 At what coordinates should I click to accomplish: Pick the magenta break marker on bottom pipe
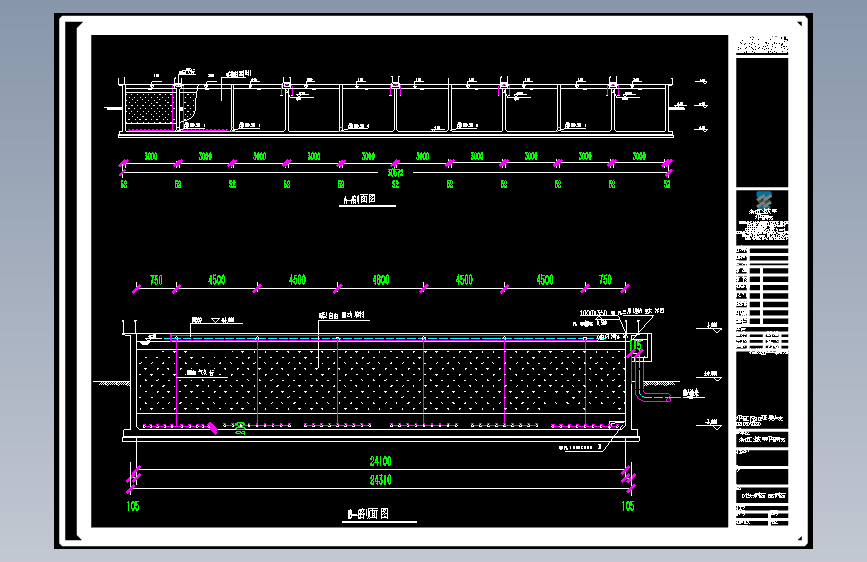212,428
